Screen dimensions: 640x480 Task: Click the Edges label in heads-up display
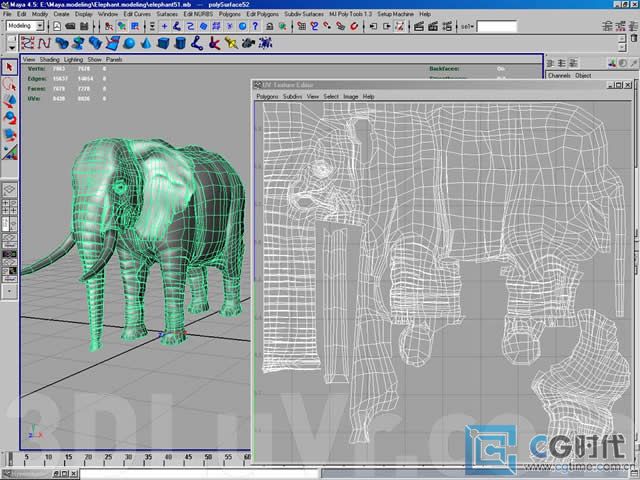(x=36, y=78)
